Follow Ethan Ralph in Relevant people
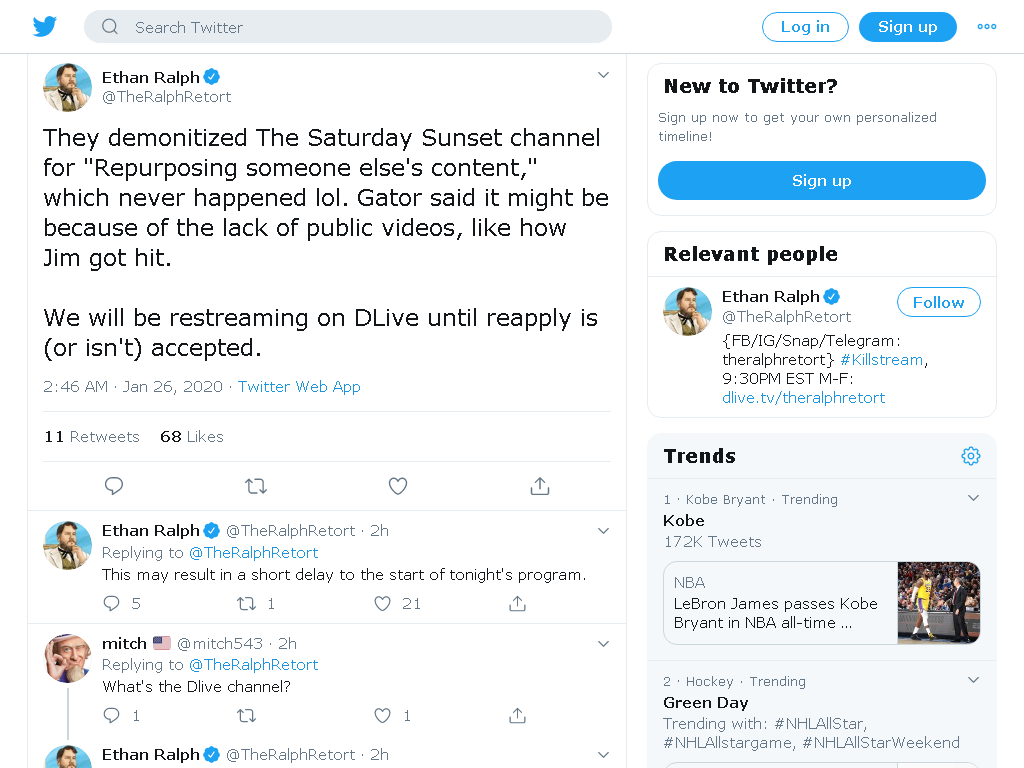This screenshot has width=1024, height=768. click(938, 302)
